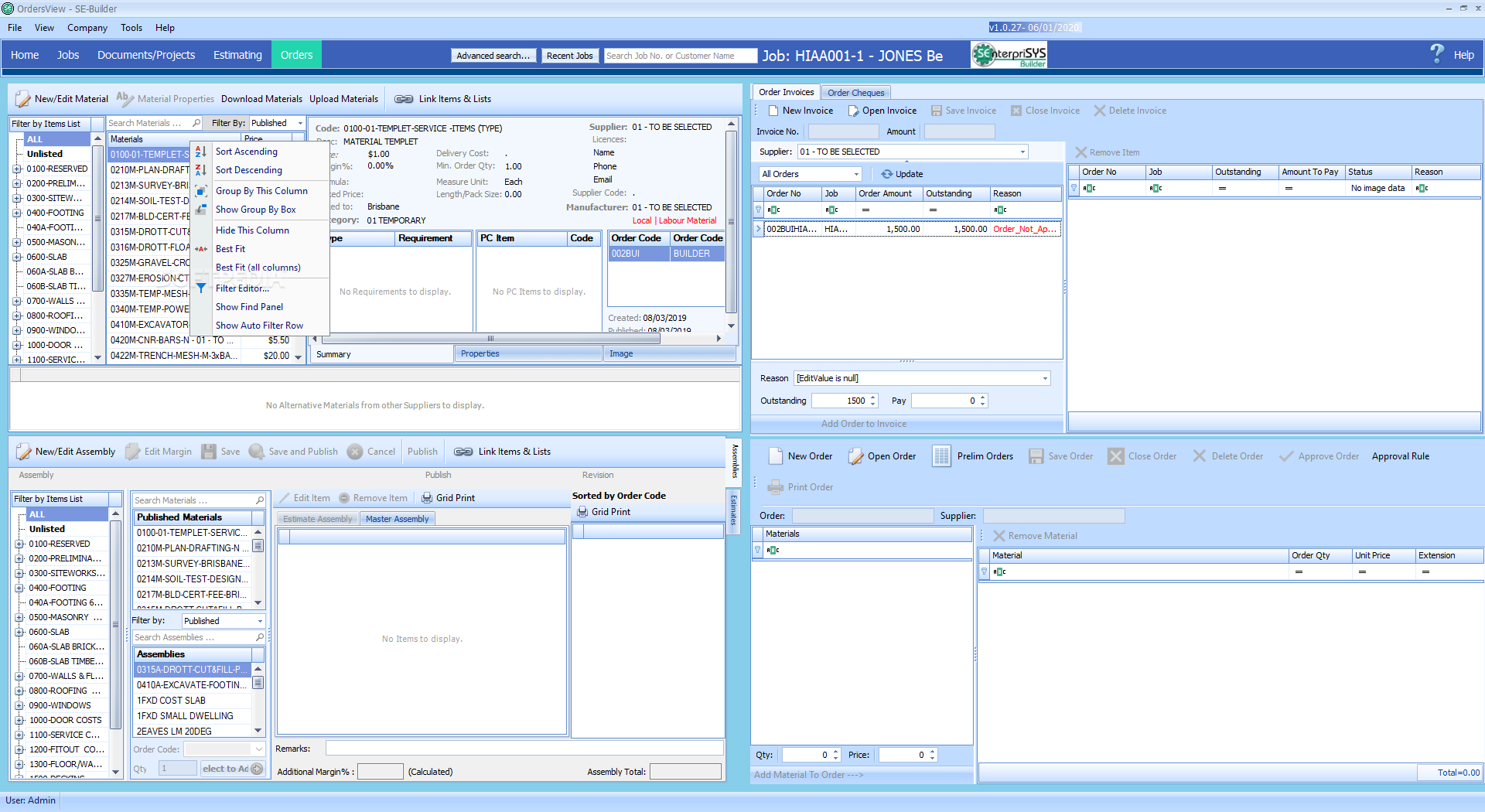Click the Invoice No. input field
1485x812 pixels.
coord(843,131)
